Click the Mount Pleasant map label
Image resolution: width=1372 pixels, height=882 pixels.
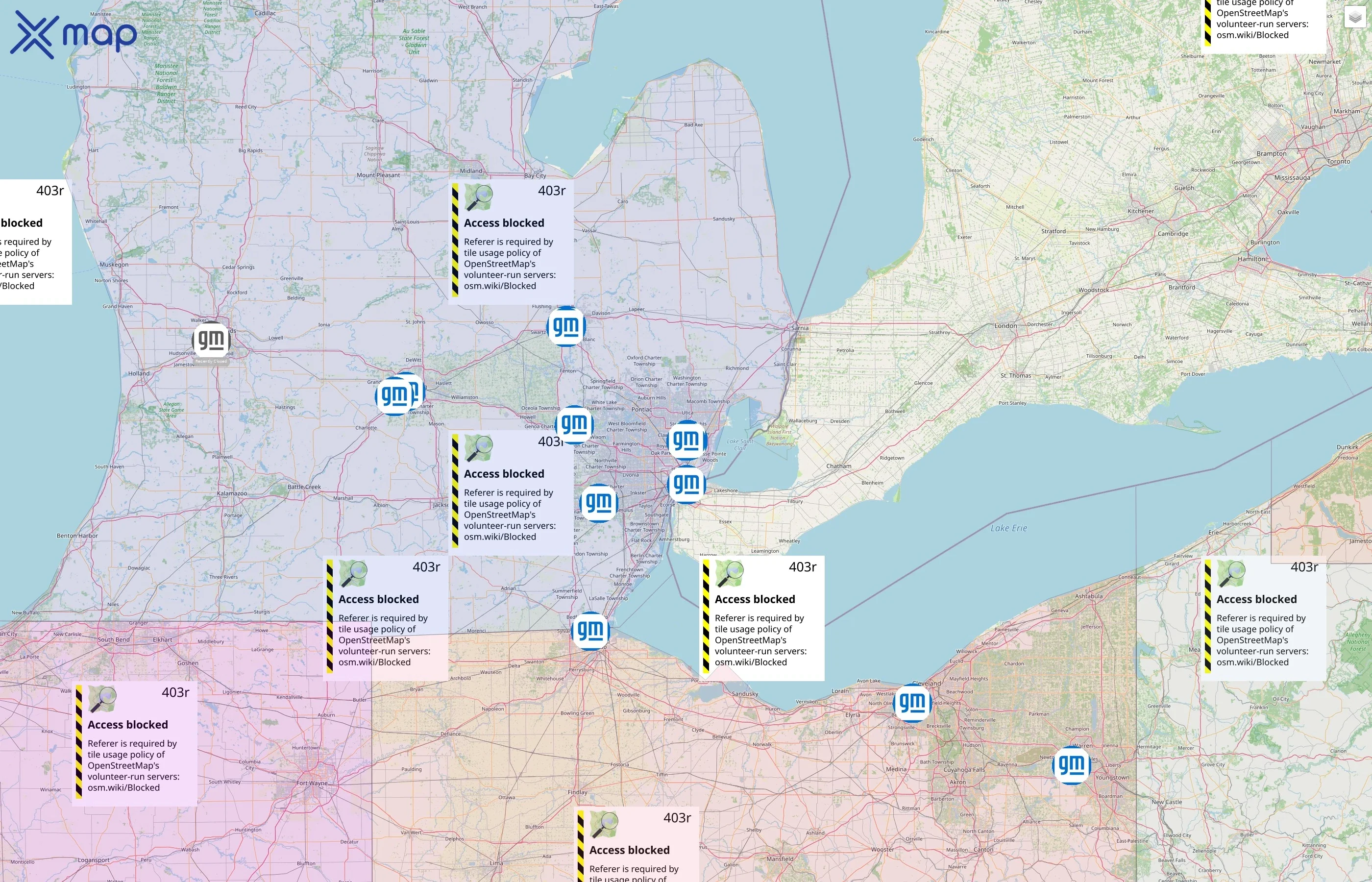pos(378,175)
